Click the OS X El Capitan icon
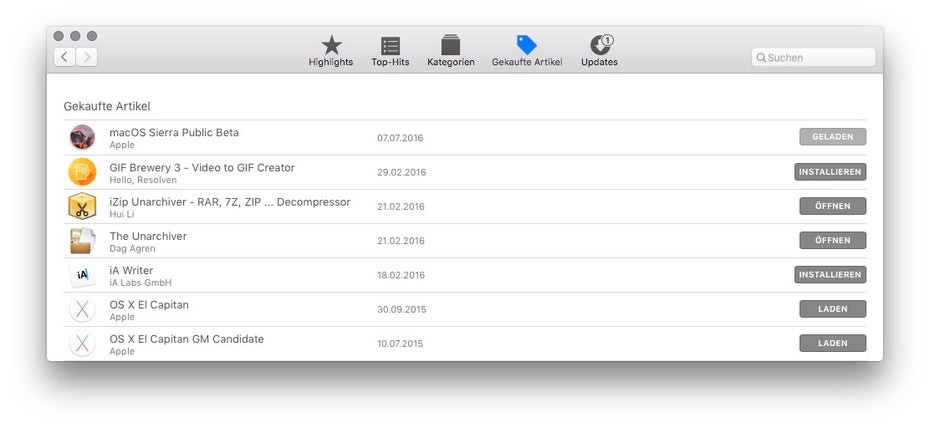Image resolution: width=930 pixels, height=428 pixels. pyautogui.click(x=82, y=309)
